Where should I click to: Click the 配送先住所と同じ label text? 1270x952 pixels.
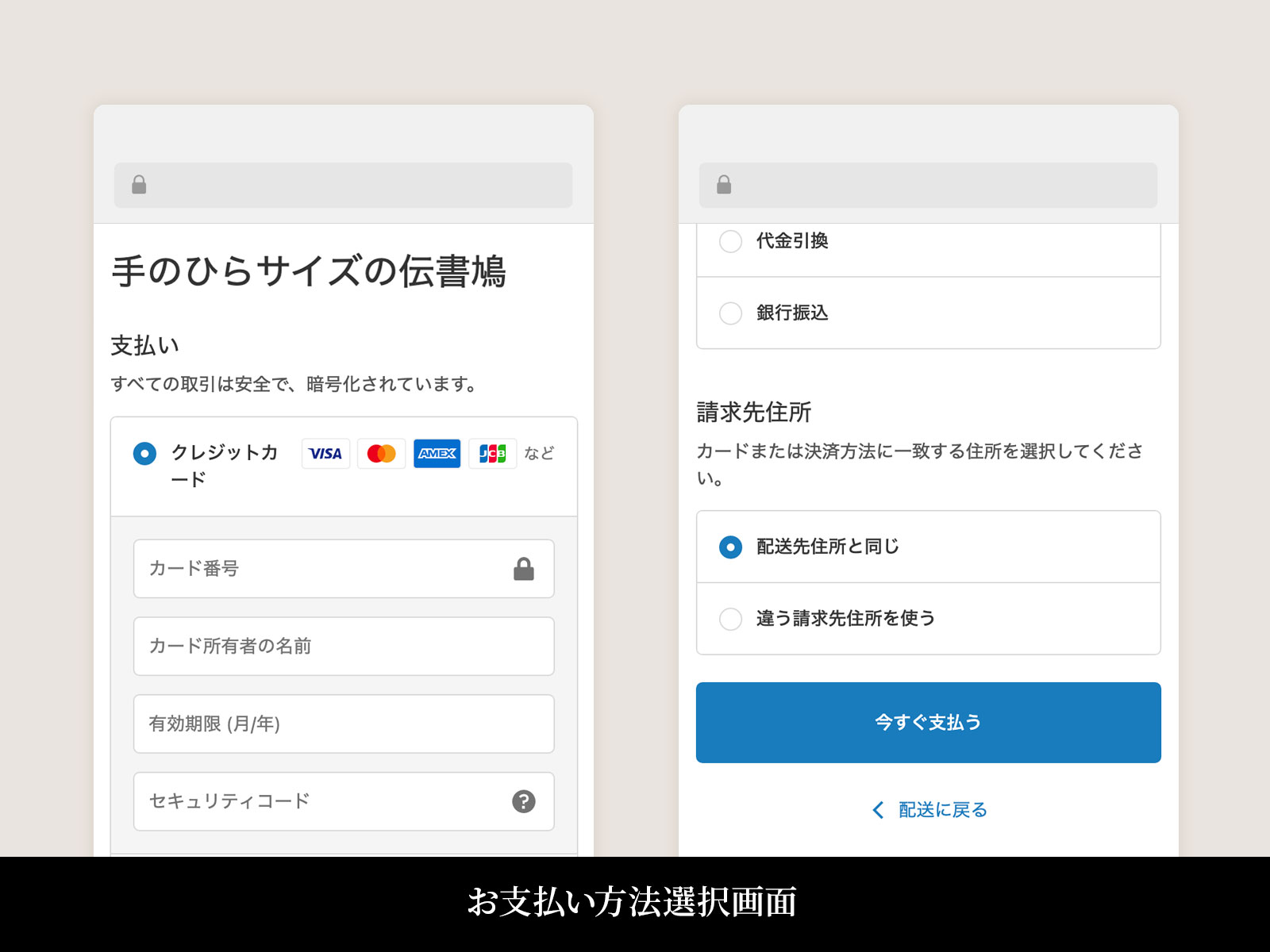[x=828, y=547]
